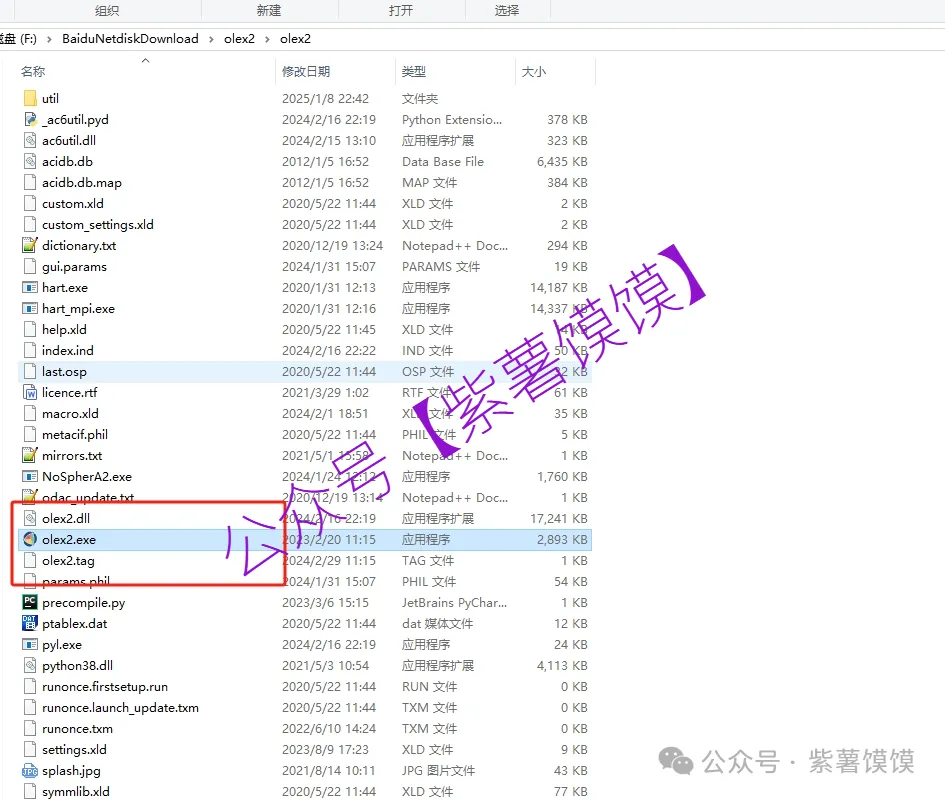The width and height of the screenshot is (945, 800).
Task: Select the util folder icon
Action: 30,99
